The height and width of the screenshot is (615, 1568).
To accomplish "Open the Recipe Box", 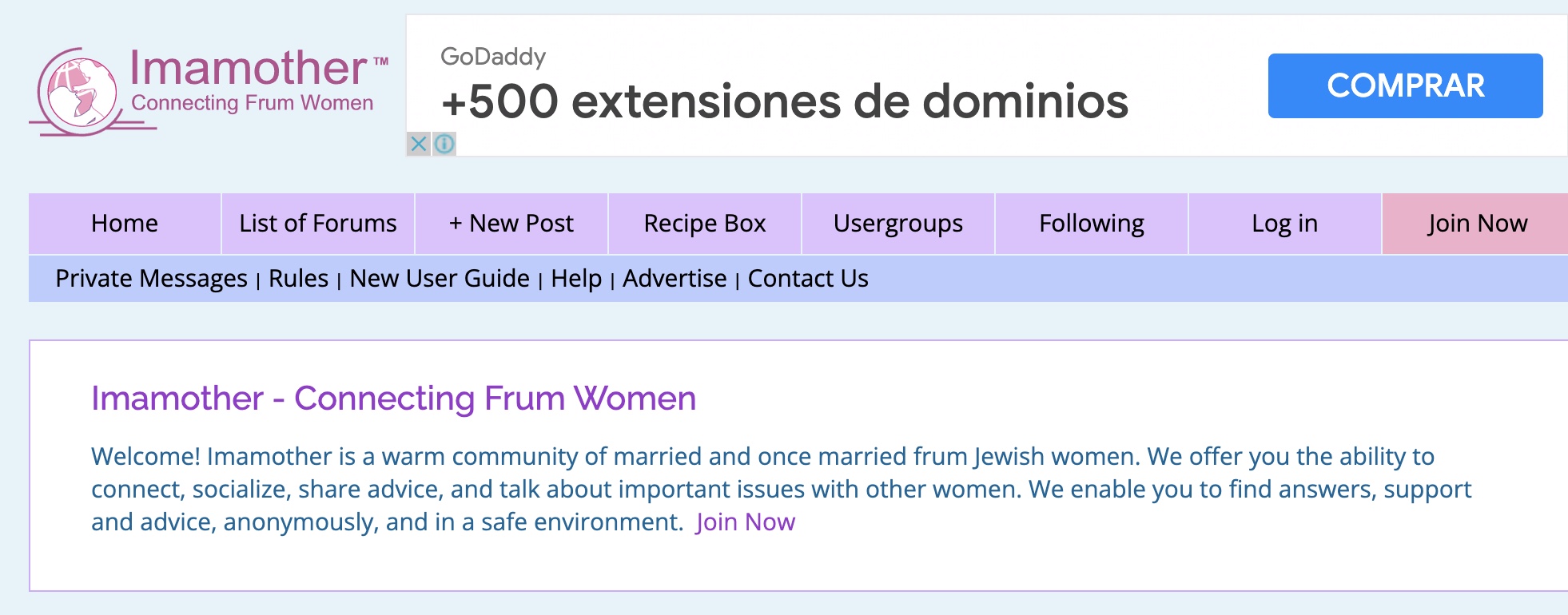I will point(704,224).
